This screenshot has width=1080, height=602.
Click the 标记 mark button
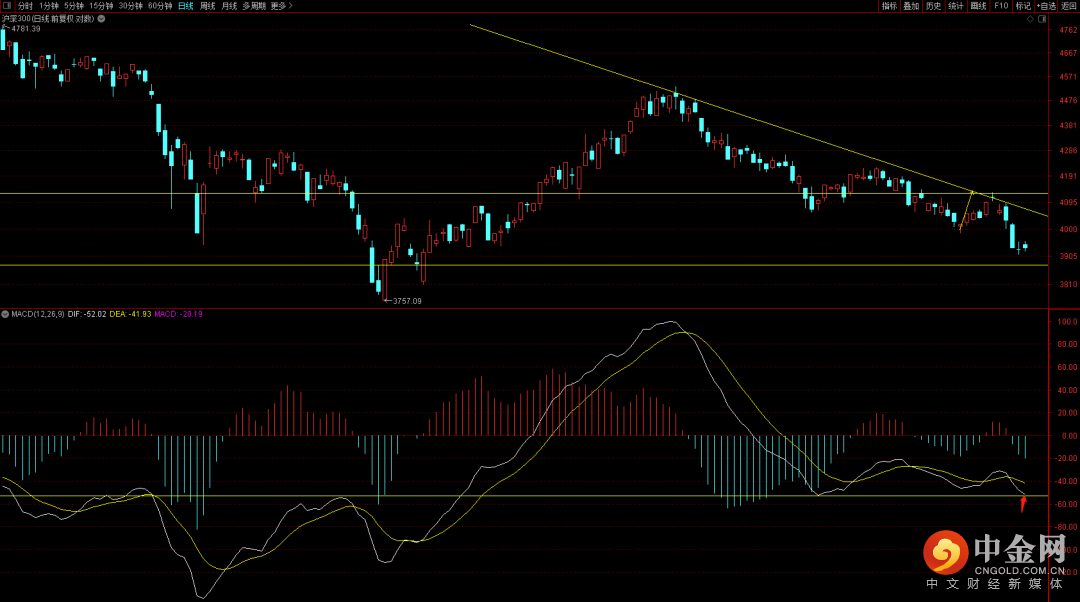(x=1023, y=6)
